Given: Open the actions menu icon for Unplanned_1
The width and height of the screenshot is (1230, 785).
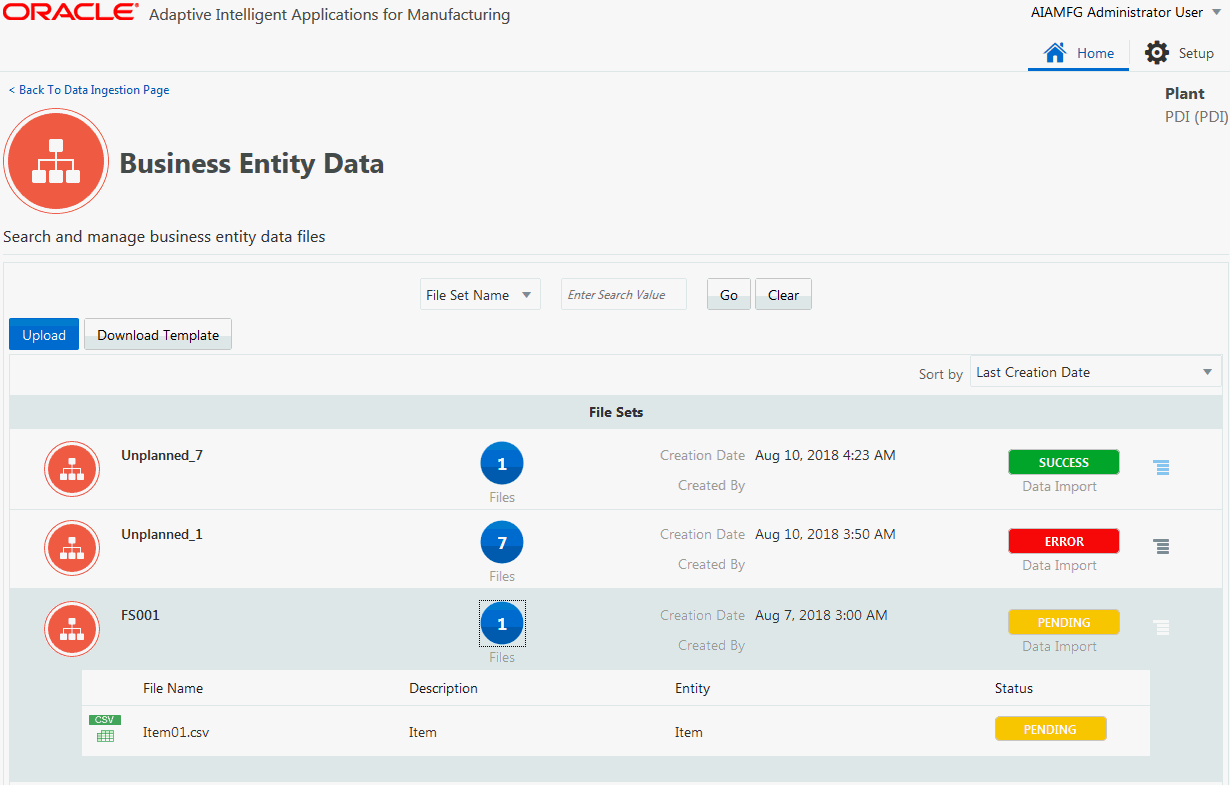Looking at the screenshot, I should [1161, 546].
